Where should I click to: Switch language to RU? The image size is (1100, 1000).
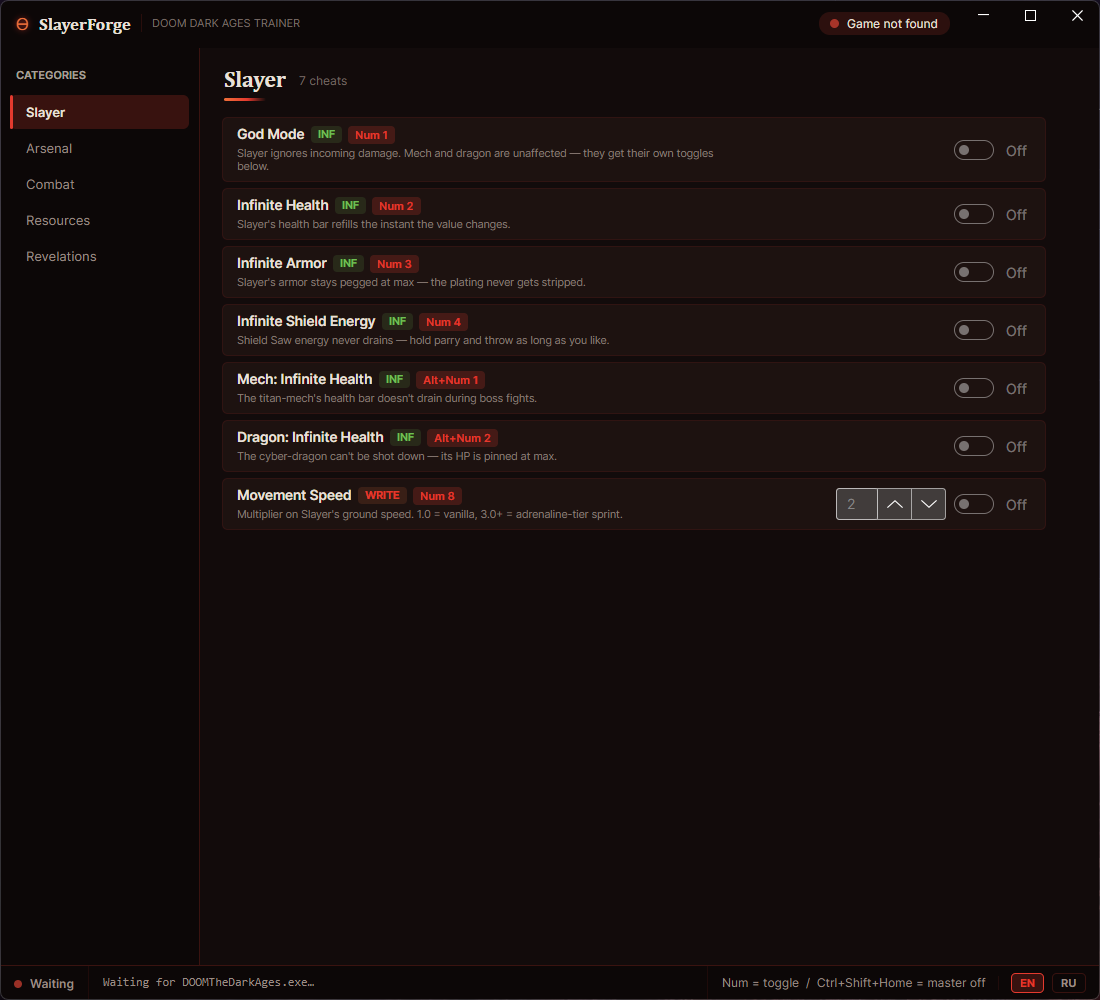pyautogui.click(x=1068, y=982)
